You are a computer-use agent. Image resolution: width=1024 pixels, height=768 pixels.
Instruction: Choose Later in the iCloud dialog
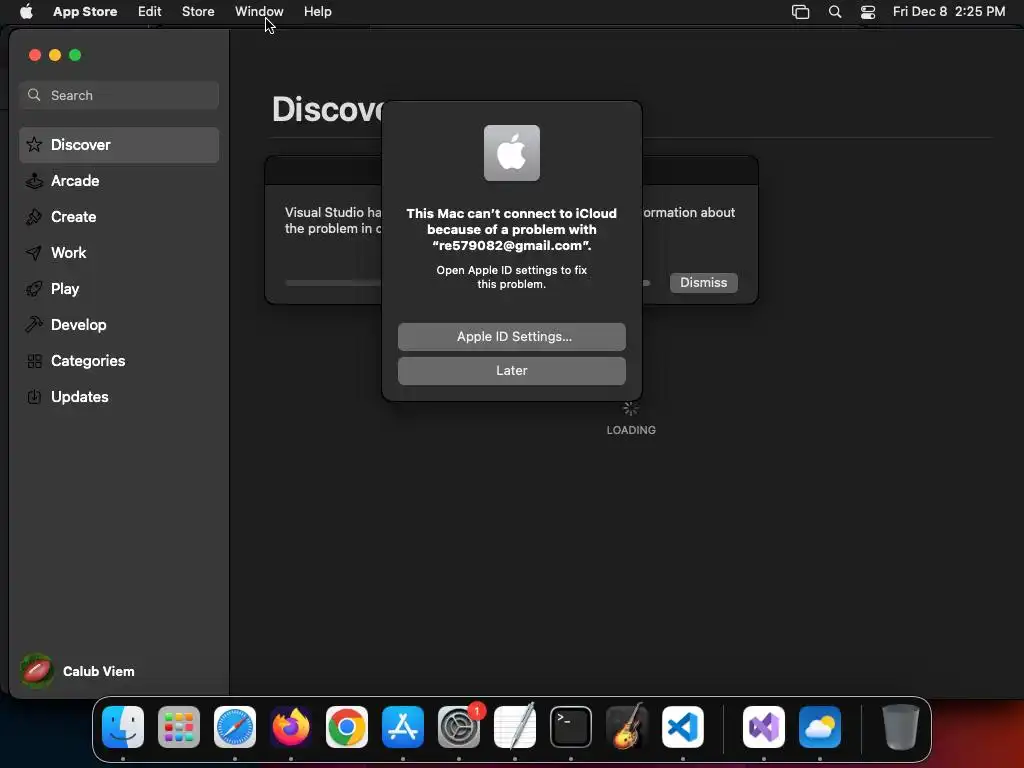pos(511,371)
